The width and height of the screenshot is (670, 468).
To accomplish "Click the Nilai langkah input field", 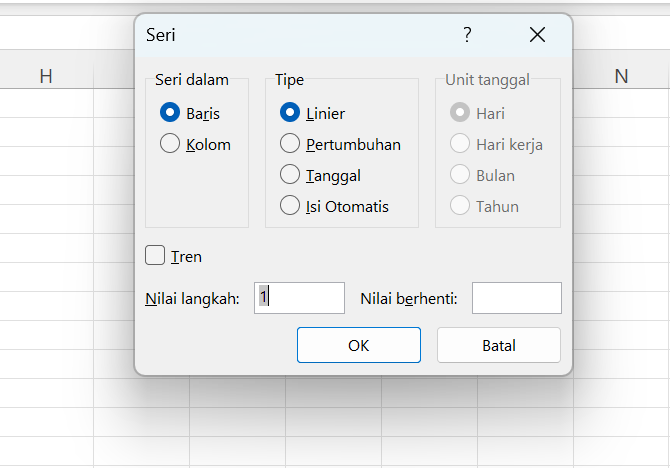I will (x=299, y=298).
